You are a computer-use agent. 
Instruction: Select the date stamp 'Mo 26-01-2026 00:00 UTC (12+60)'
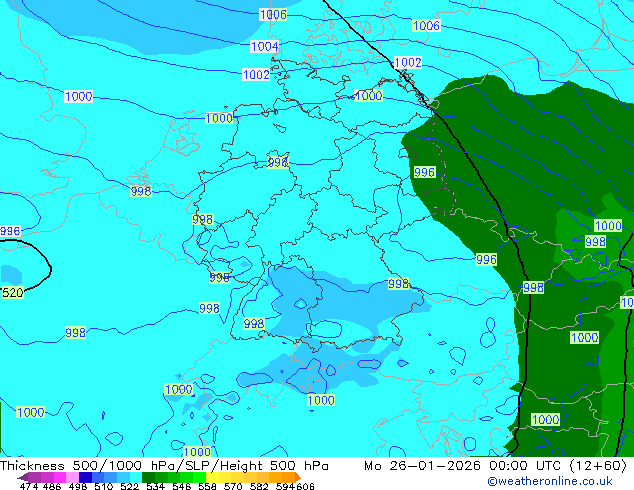click(495, 466)
